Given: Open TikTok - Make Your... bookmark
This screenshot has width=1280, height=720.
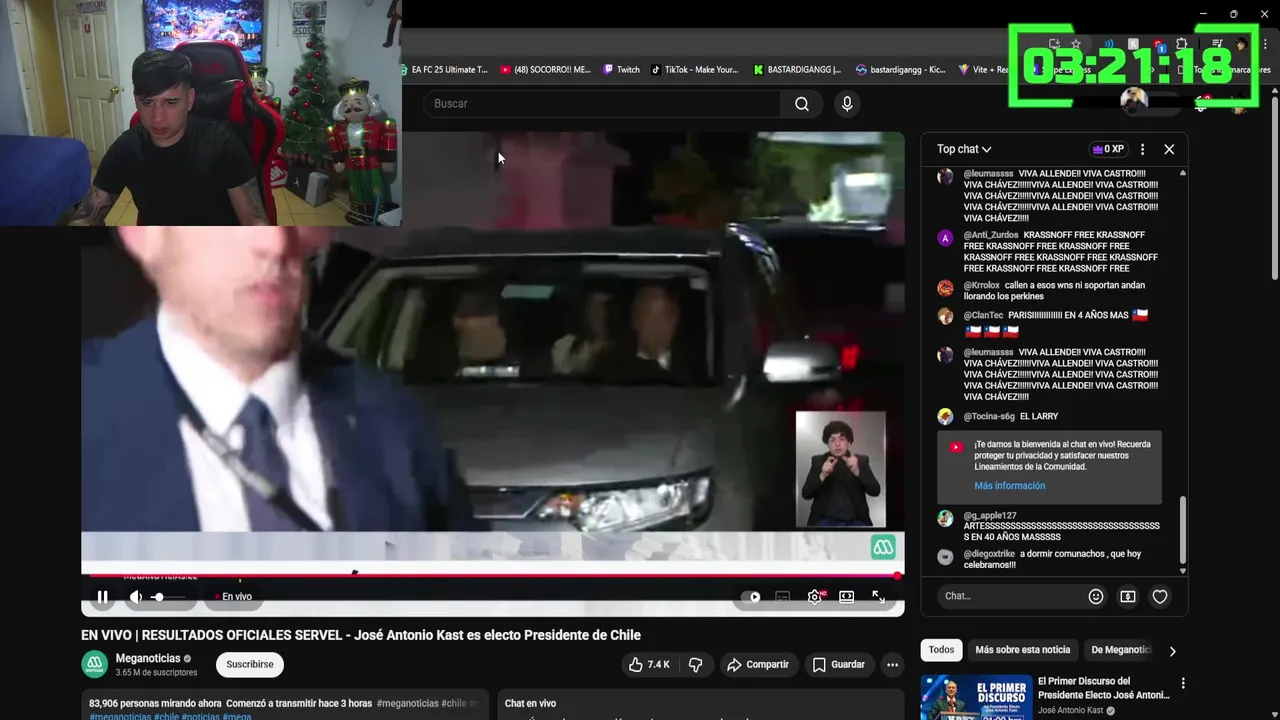Looking at the screenshot, I should click(695, 70).
